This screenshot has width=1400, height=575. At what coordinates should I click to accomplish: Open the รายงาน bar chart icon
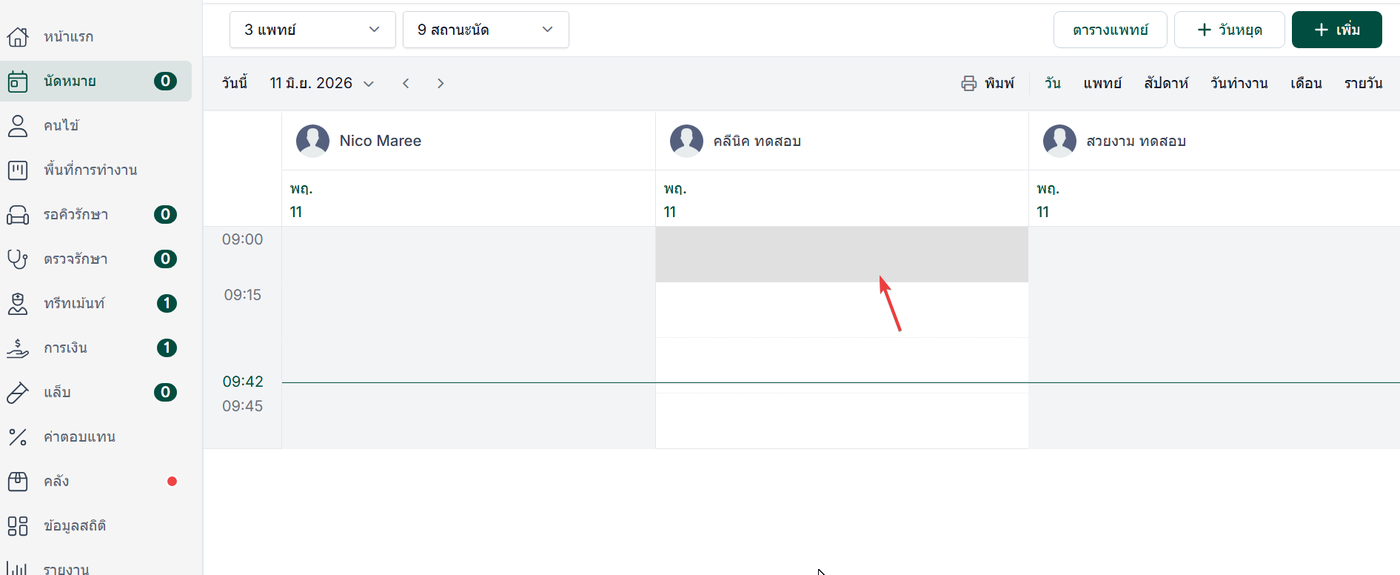[17, 568]
